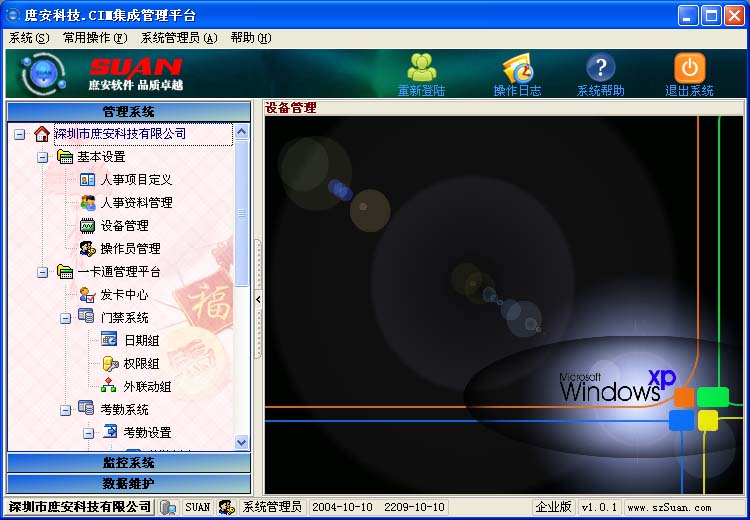Collapse the 基本设置 tree node
The width and height of the screenshot is (750, 520).
point(42,157)
